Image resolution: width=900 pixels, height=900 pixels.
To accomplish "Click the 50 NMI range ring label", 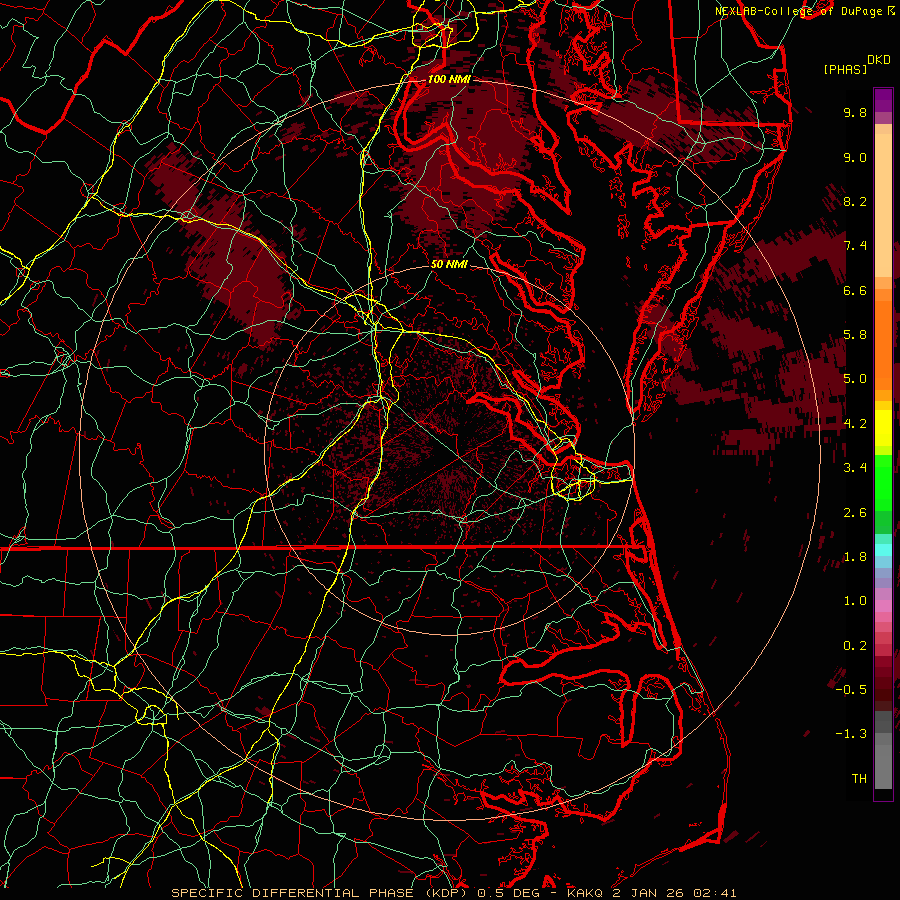I will pos(449,264).
